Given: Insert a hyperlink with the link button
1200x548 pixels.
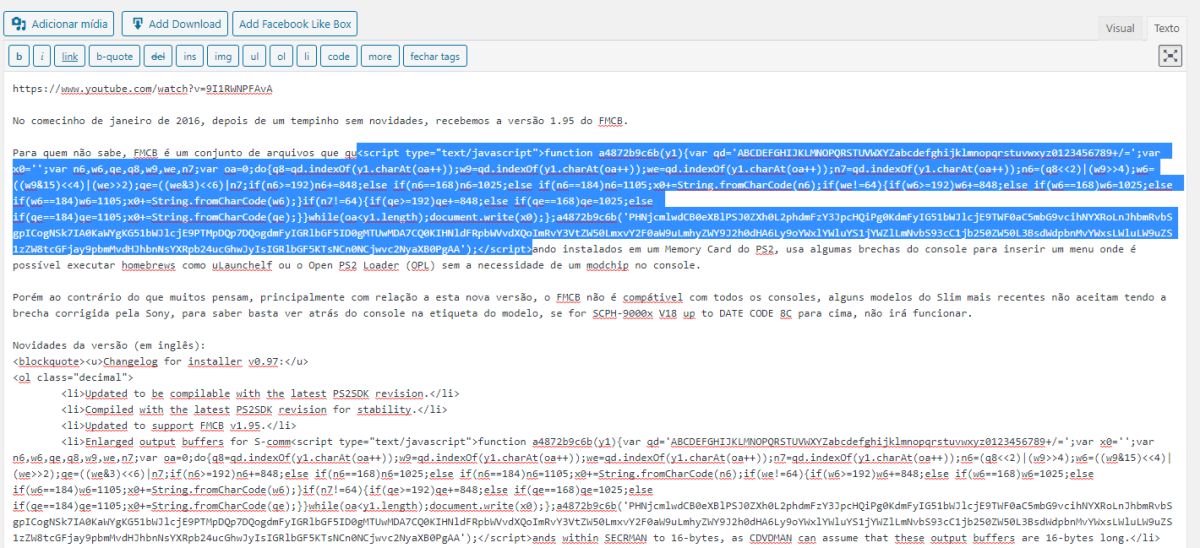Looking at the screenshot, I should pos(70,56).
